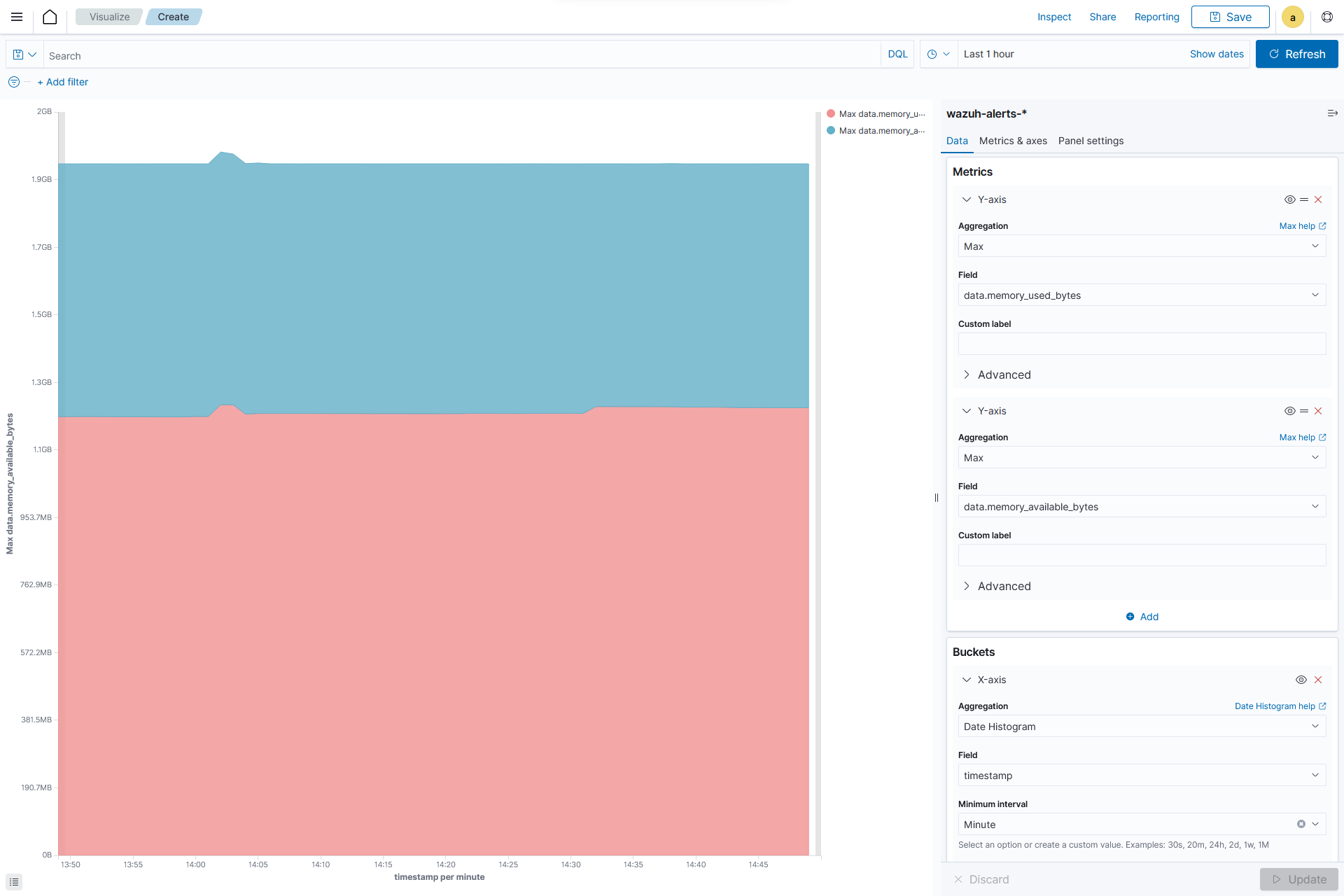Switch to Panel settings tab
This screenshot has height=896, width=1344.
point(1090,140)
